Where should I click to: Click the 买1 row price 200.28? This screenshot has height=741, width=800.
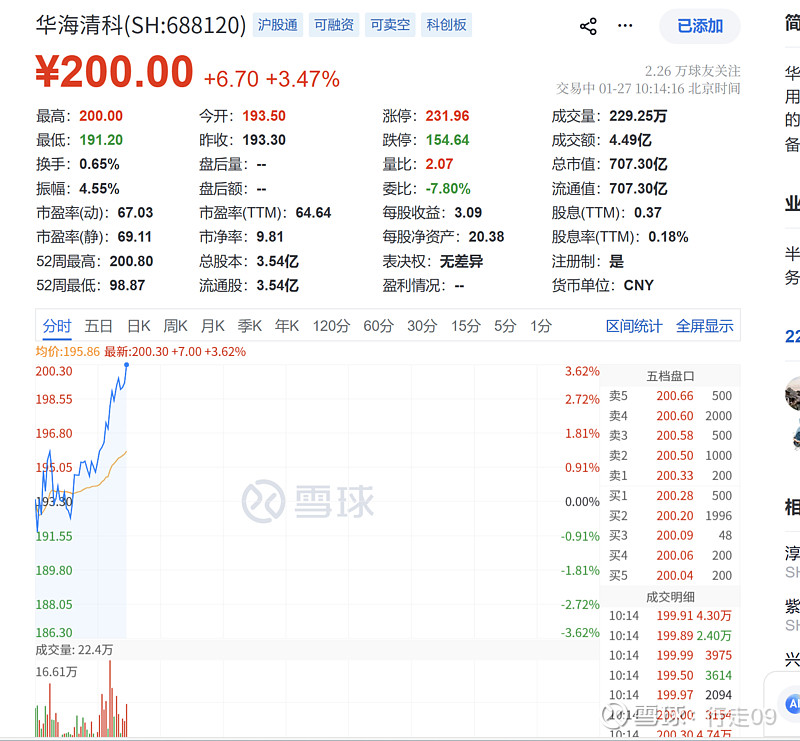click(x=674, y=496)
